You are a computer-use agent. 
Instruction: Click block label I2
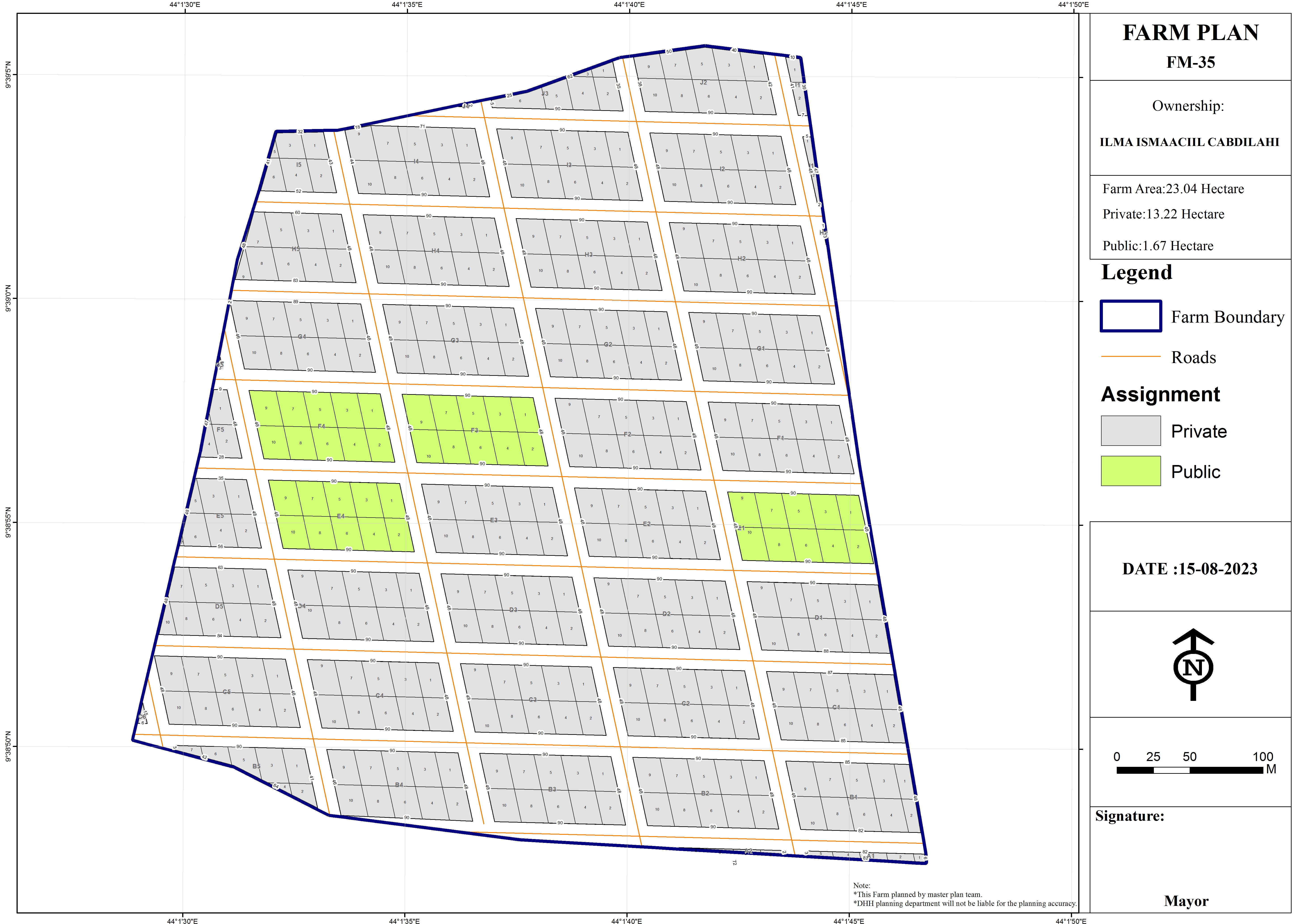[x=722, y=169]
